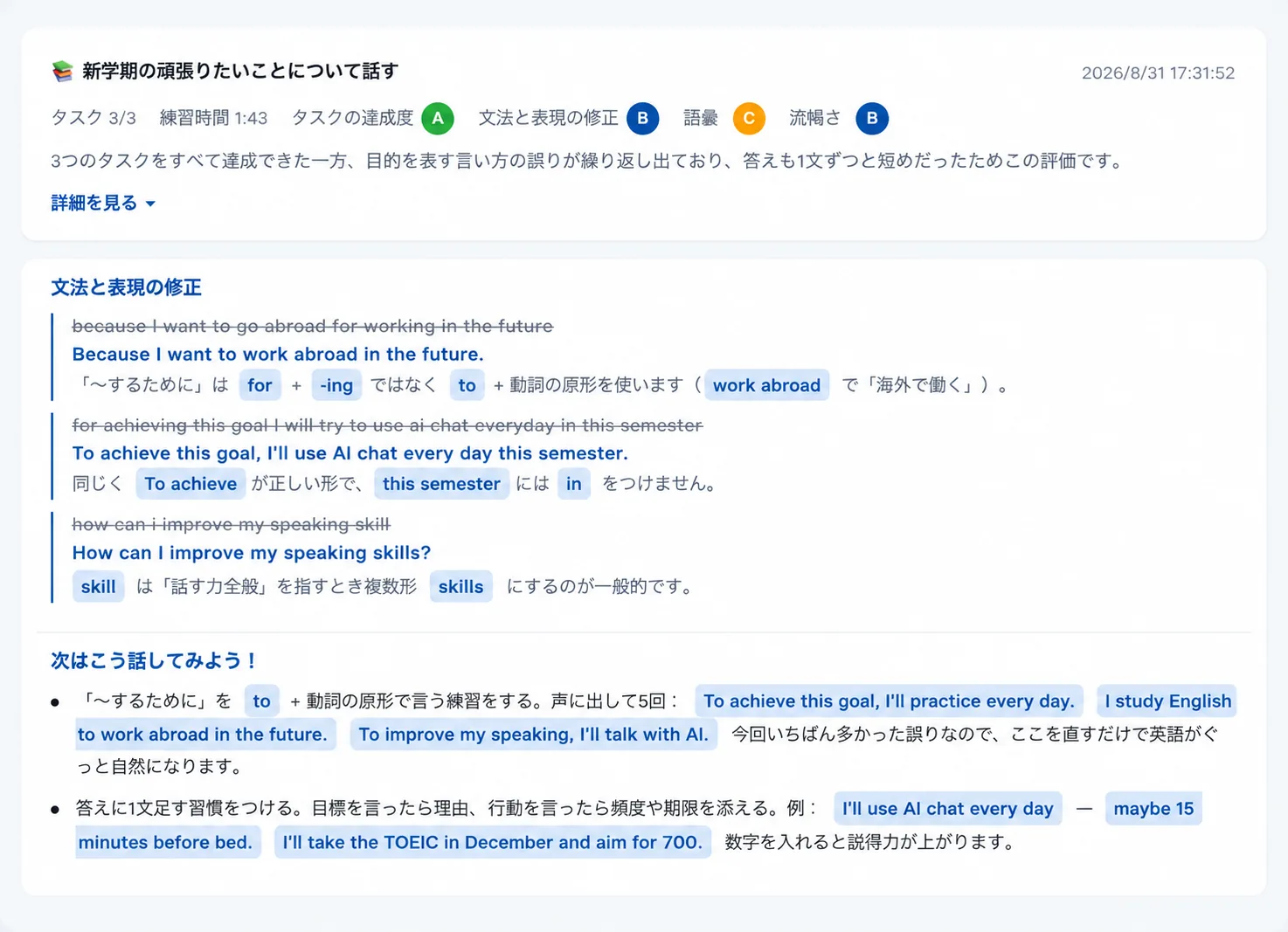Click the green A grade badge
1288x932 pixels.
coord(438,118)
